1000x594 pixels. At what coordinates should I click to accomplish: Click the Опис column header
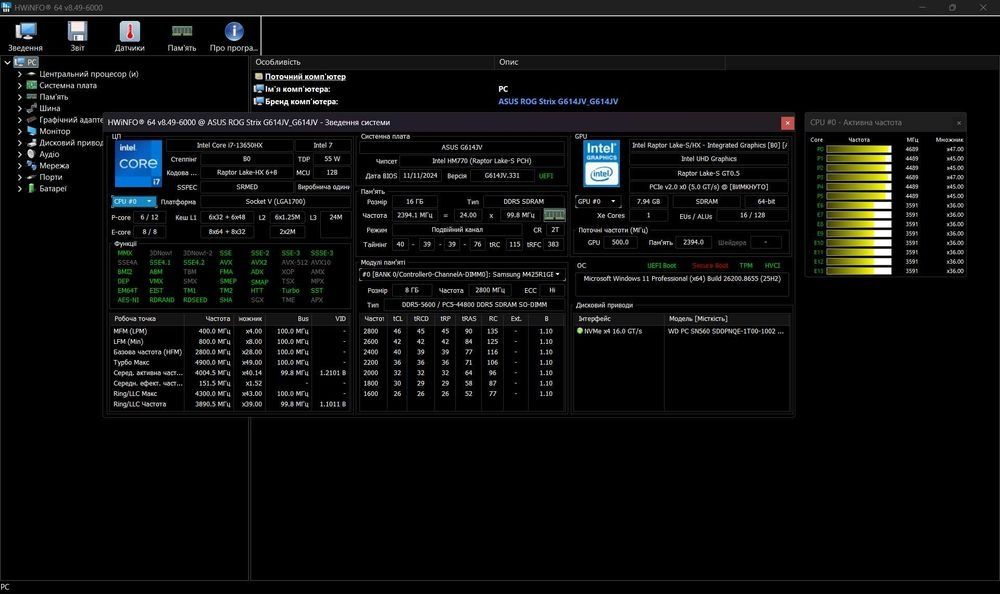610,62
